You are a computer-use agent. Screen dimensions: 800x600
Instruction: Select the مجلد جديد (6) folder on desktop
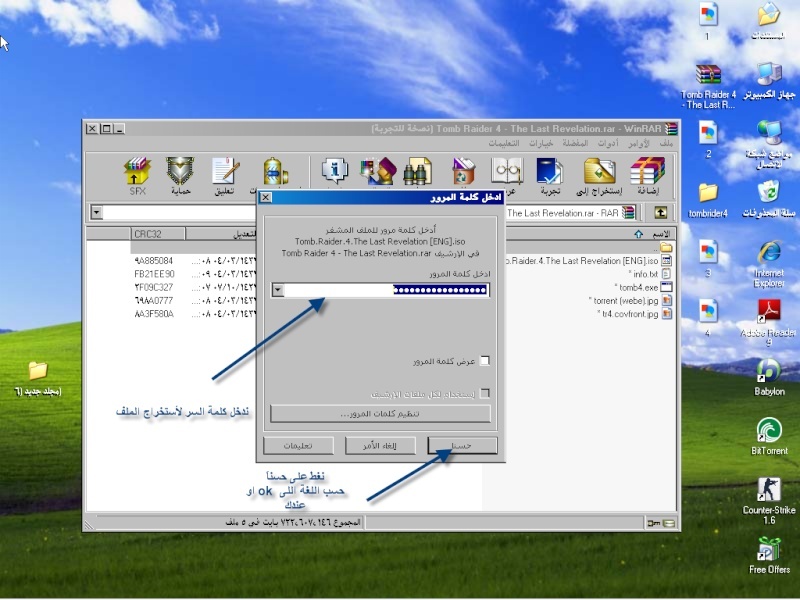38,379
